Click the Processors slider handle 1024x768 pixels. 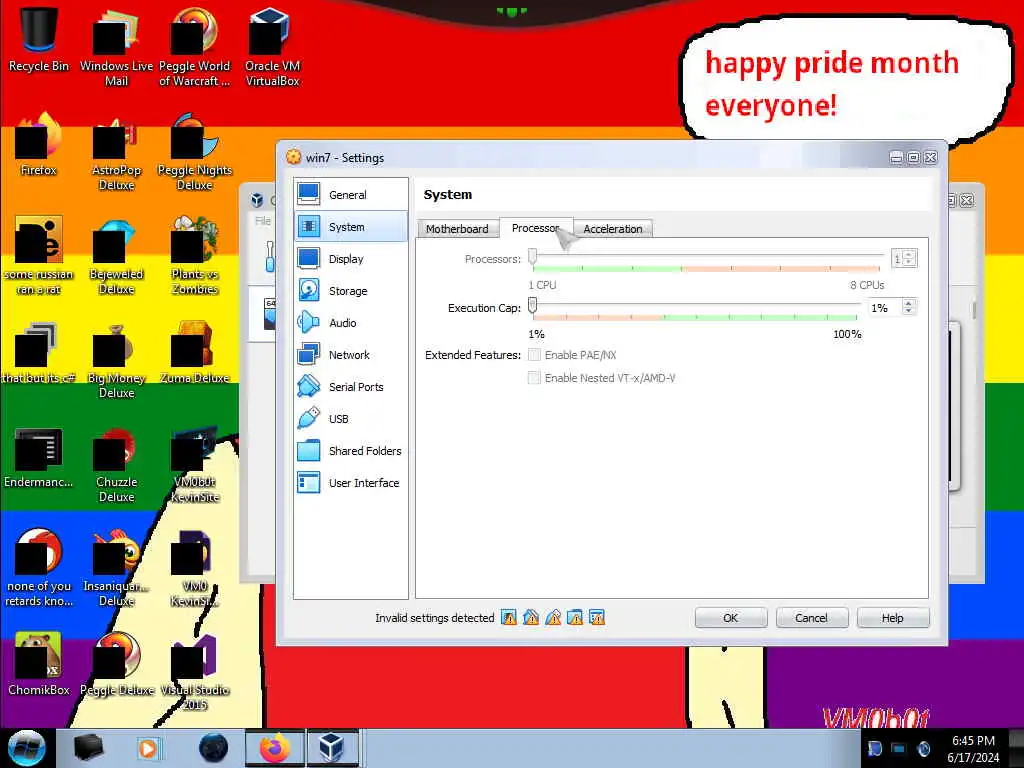533,257
